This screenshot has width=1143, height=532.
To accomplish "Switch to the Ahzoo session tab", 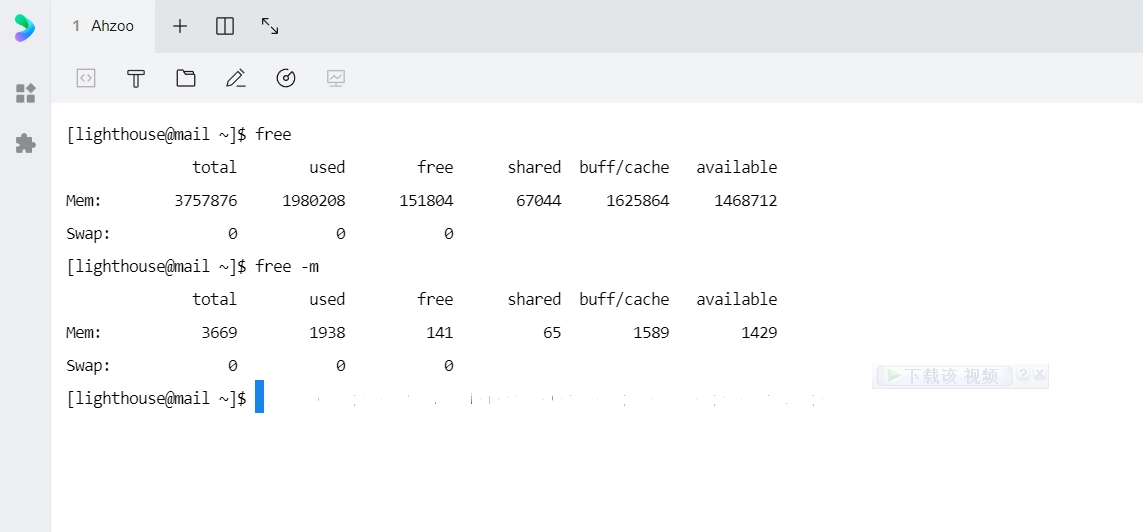I will point(104,26).
